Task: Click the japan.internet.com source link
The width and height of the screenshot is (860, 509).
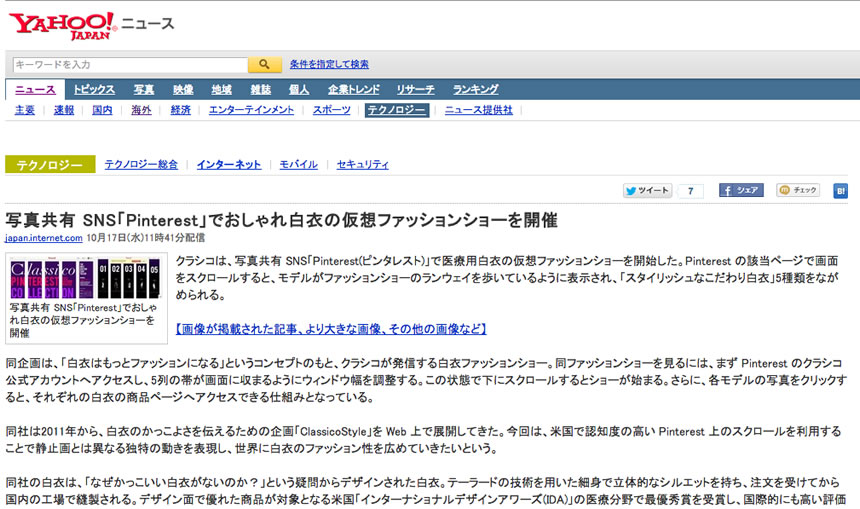Action: pos(44,238)
